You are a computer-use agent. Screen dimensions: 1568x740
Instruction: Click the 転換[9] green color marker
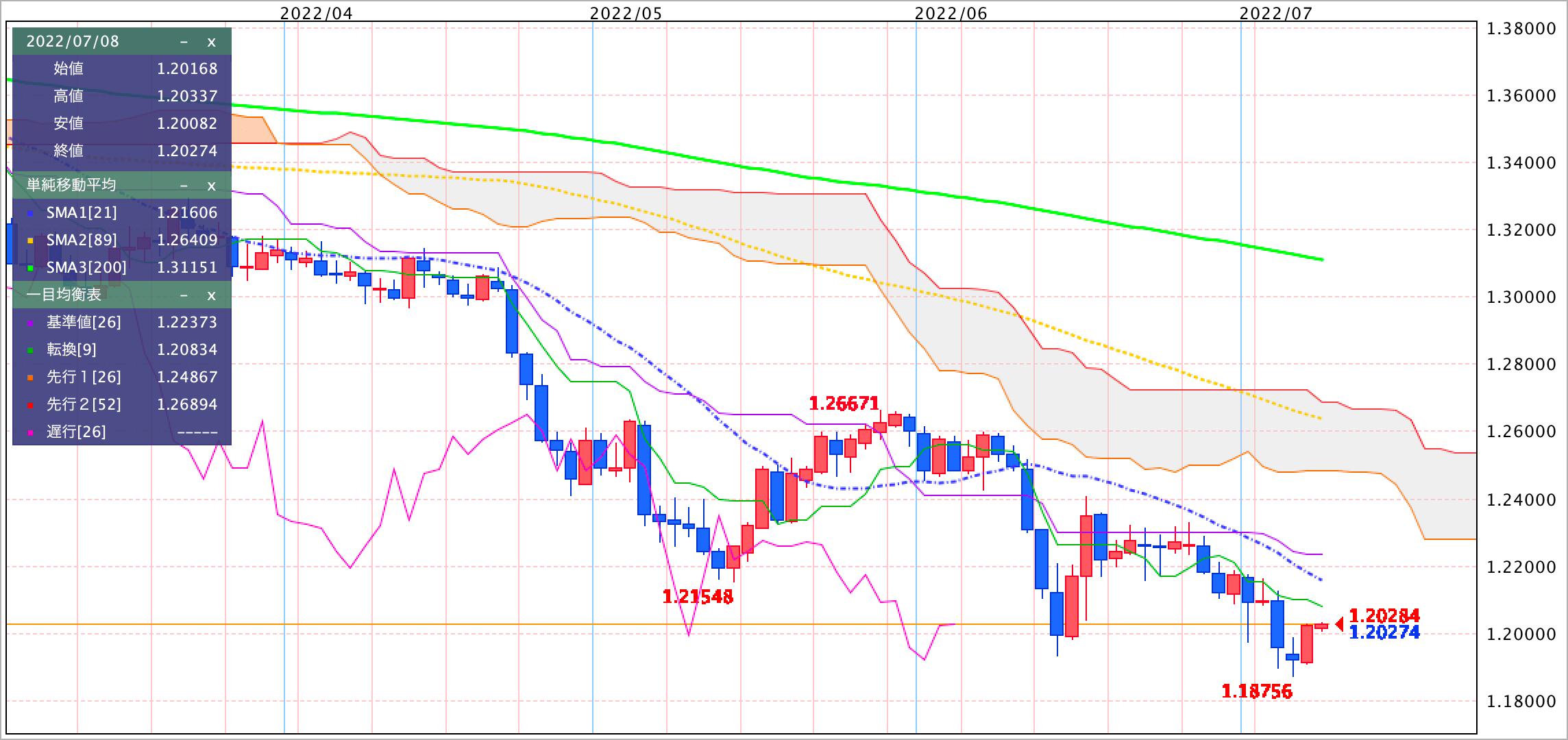tap(30, 350)
